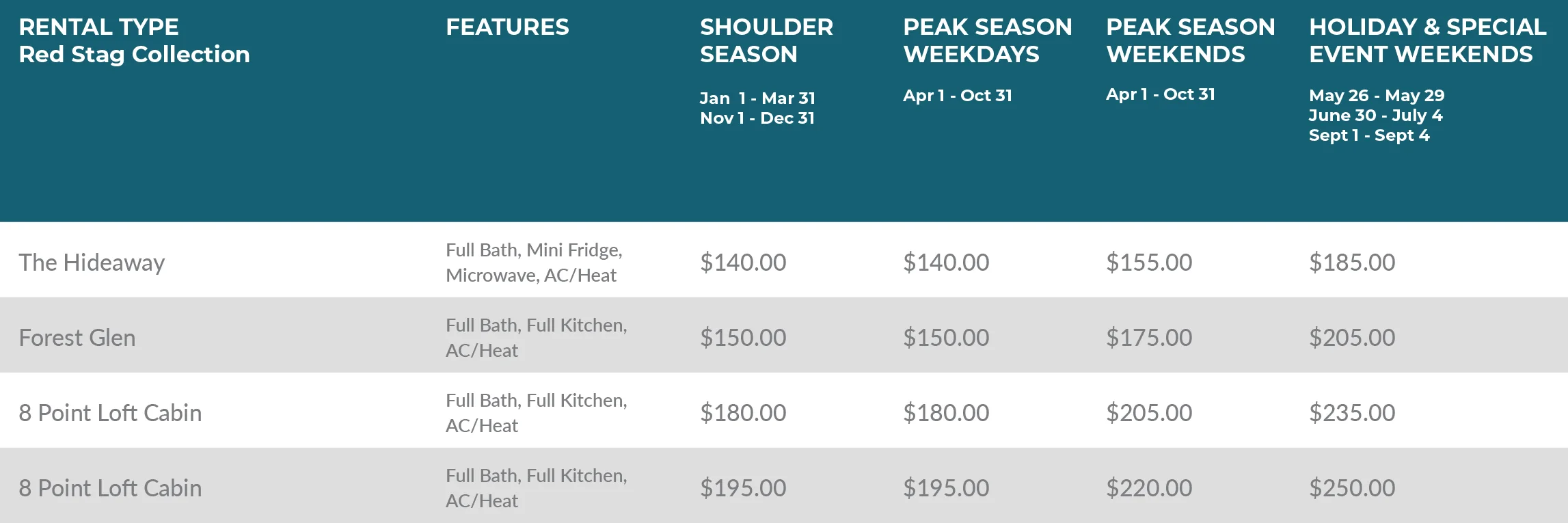1568x523 pixels.
Task: Click the first 8 Point Loft Cabin
Action: pos(110,413)
